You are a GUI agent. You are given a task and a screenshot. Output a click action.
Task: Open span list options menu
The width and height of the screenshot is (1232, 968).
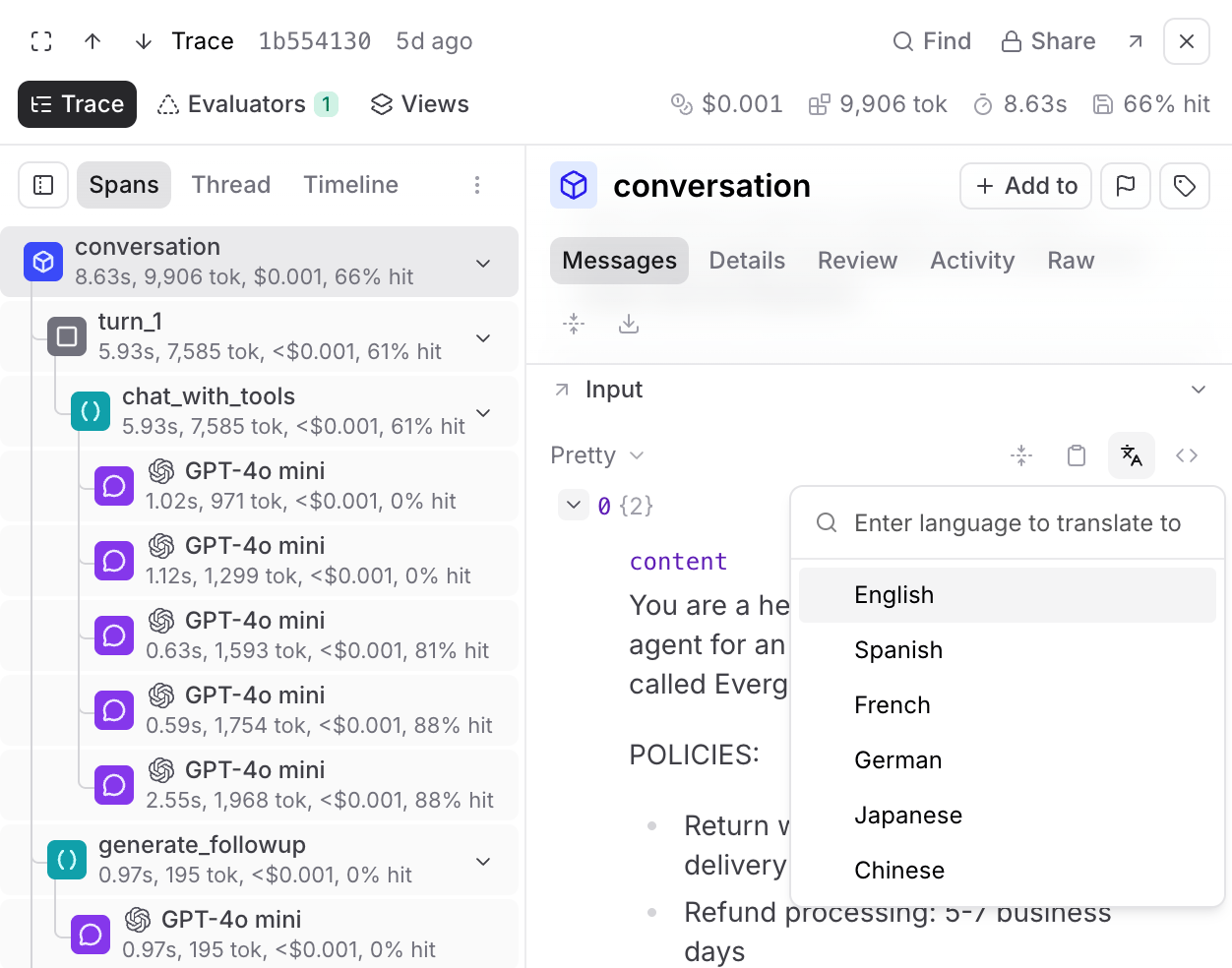coord(477,185)
